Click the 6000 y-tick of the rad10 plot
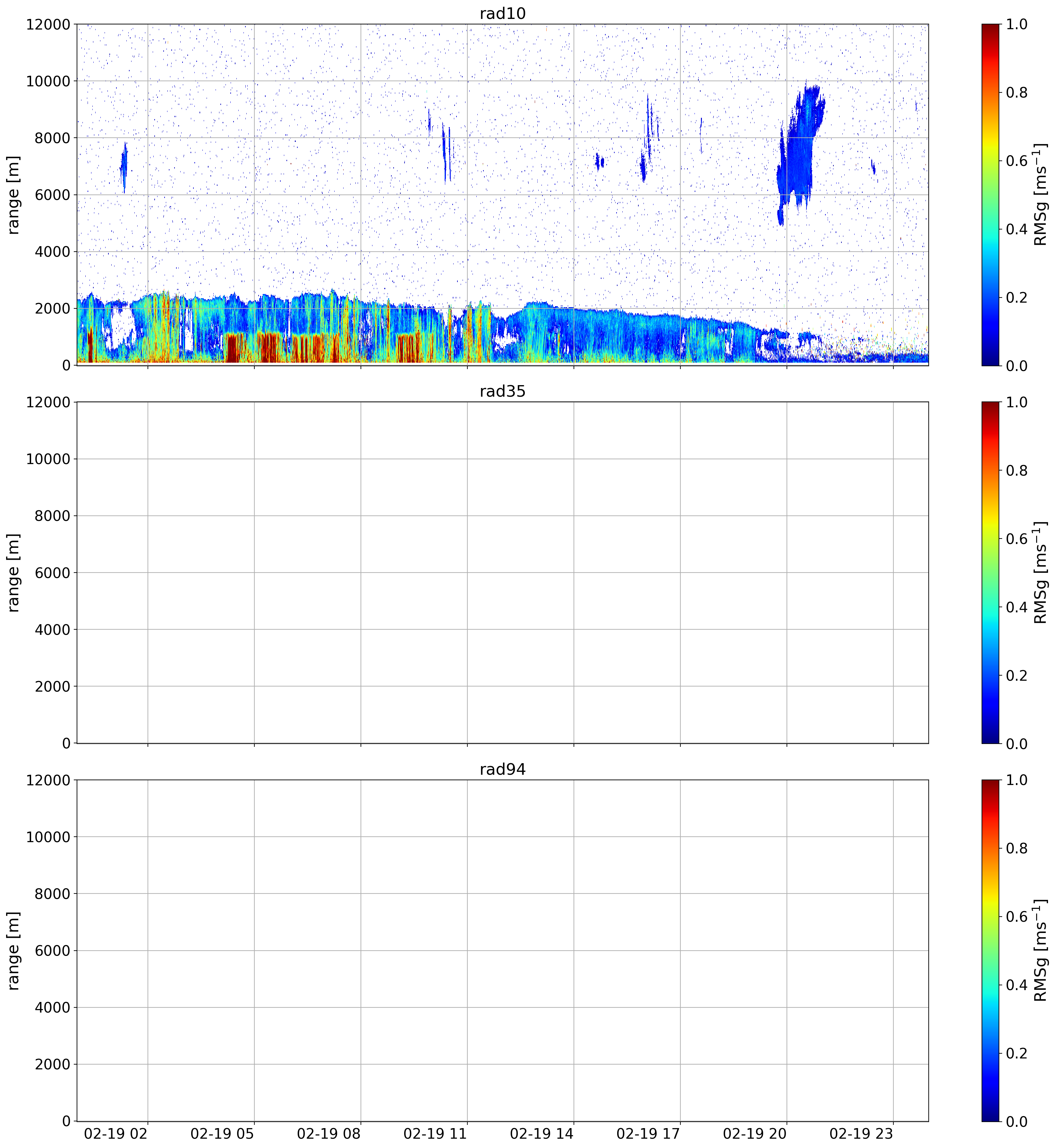This screenshot has height=1148, width=1057. point(53,195)
